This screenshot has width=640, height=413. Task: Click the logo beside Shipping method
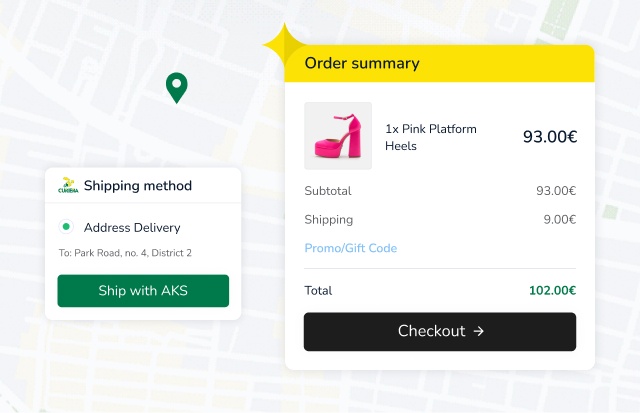click(x=68, y=185)
